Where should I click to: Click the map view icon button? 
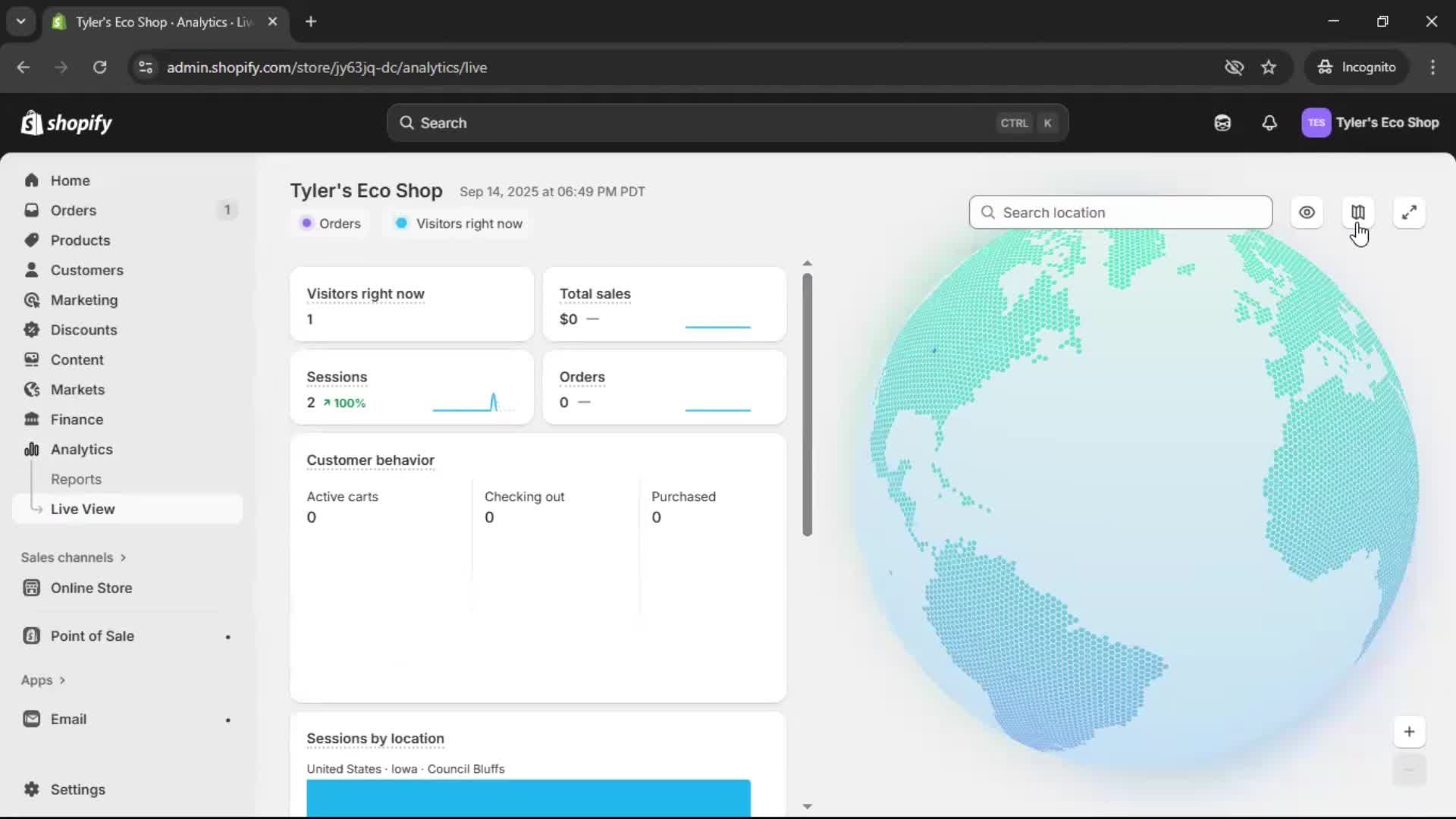click(x=1357, y=212)
